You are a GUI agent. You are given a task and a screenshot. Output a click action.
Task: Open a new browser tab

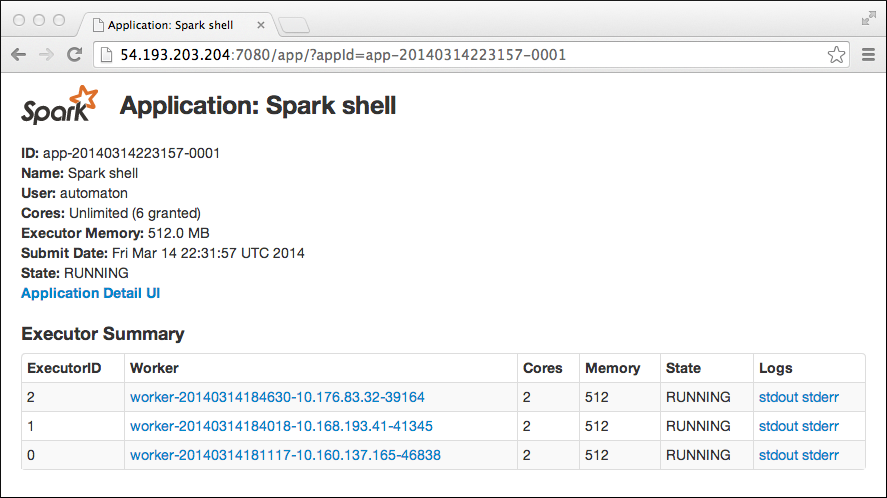pos(294,25)
